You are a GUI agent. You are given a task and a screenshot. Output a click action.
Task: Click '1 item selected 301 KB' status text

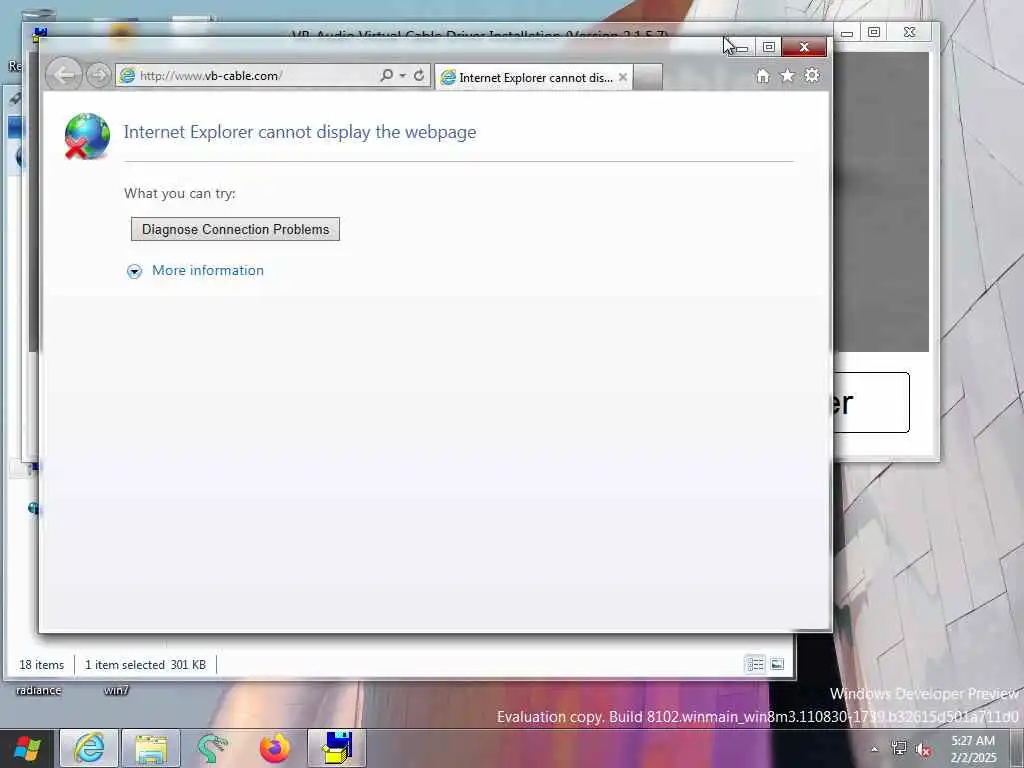point(145,665)
